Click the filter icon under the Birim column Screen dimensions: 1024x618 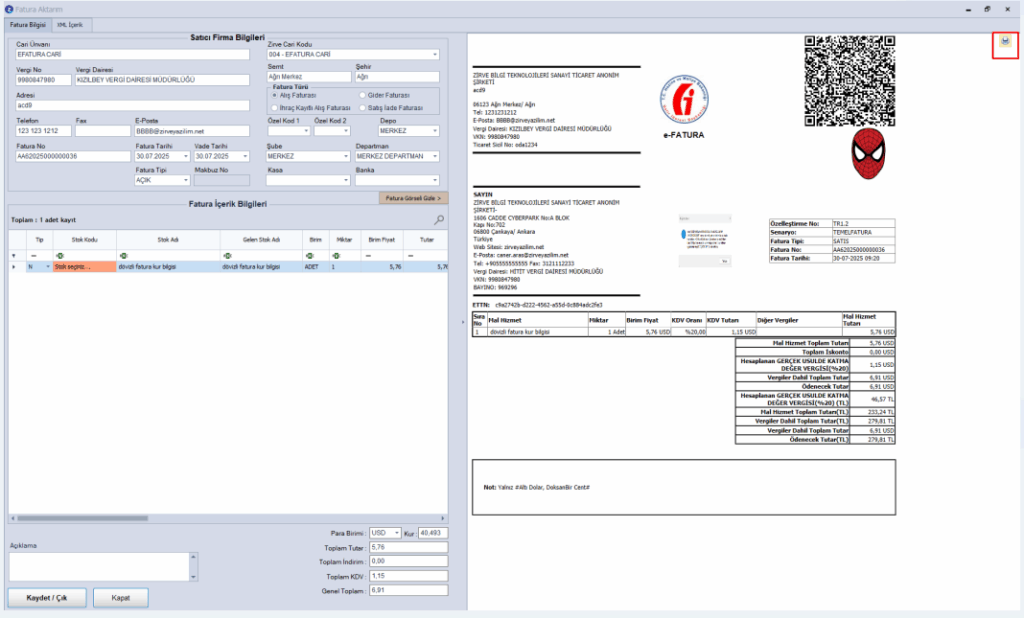[310, 255]
